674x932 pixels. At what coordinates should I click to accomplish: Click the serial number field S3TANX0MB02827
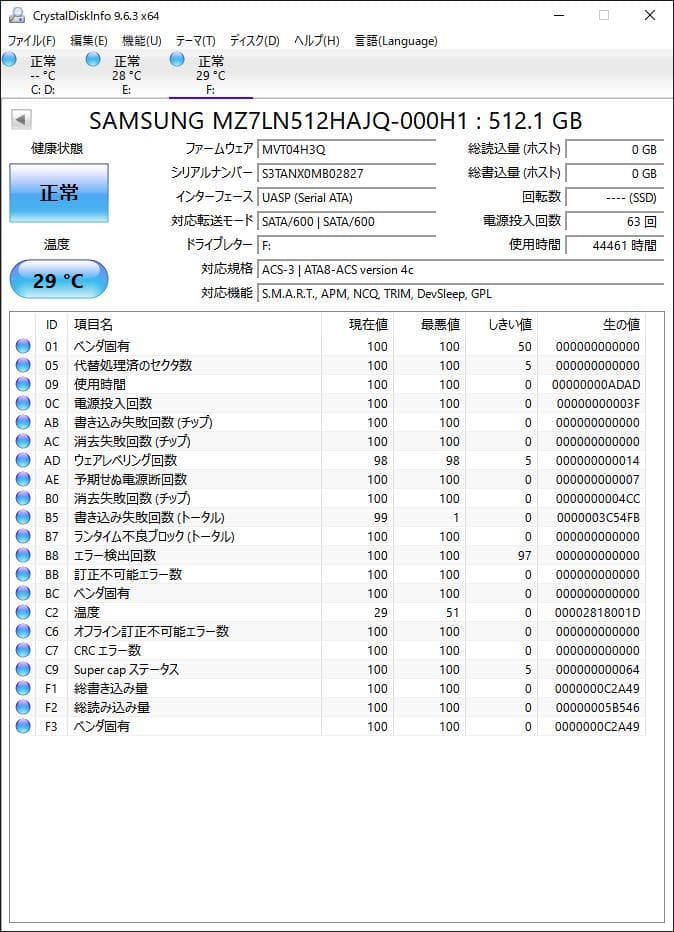(347, 174)
